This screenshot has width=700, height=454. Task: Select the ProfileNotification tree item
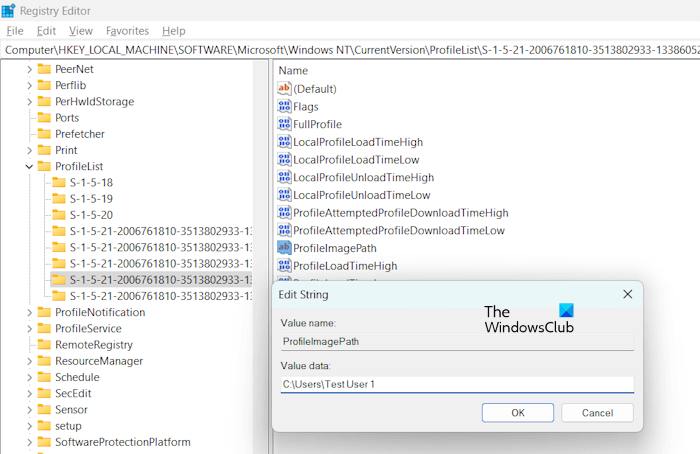point(100,312)
